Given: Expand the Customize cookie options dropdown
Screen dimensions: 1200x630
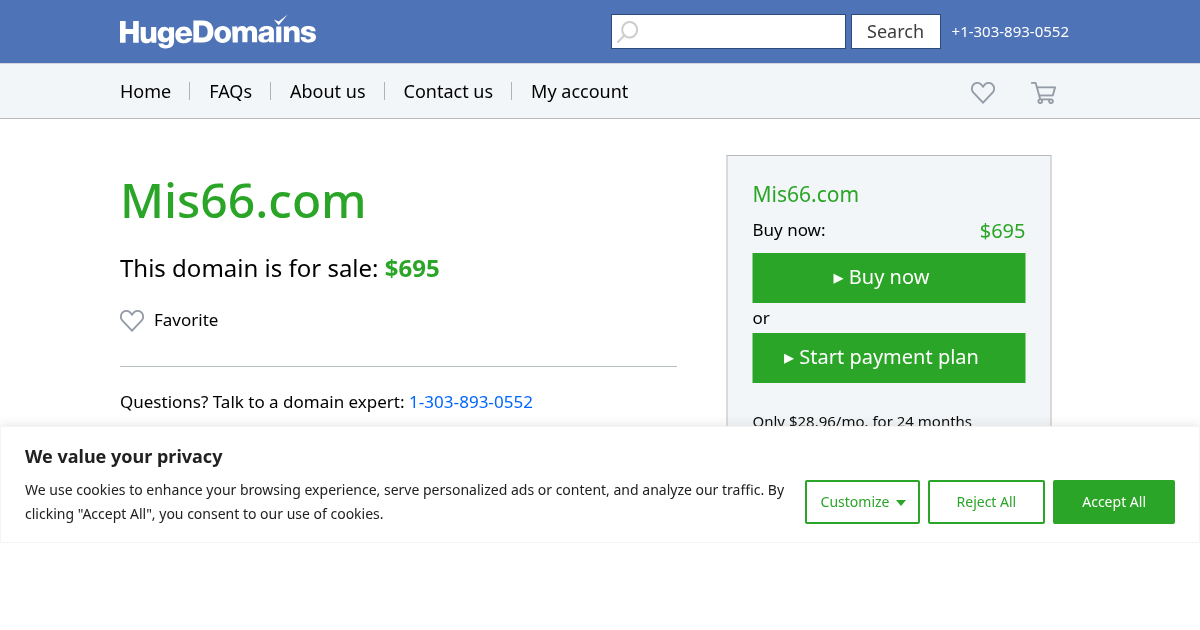Looking at the screenshot, I should (862, 502).
